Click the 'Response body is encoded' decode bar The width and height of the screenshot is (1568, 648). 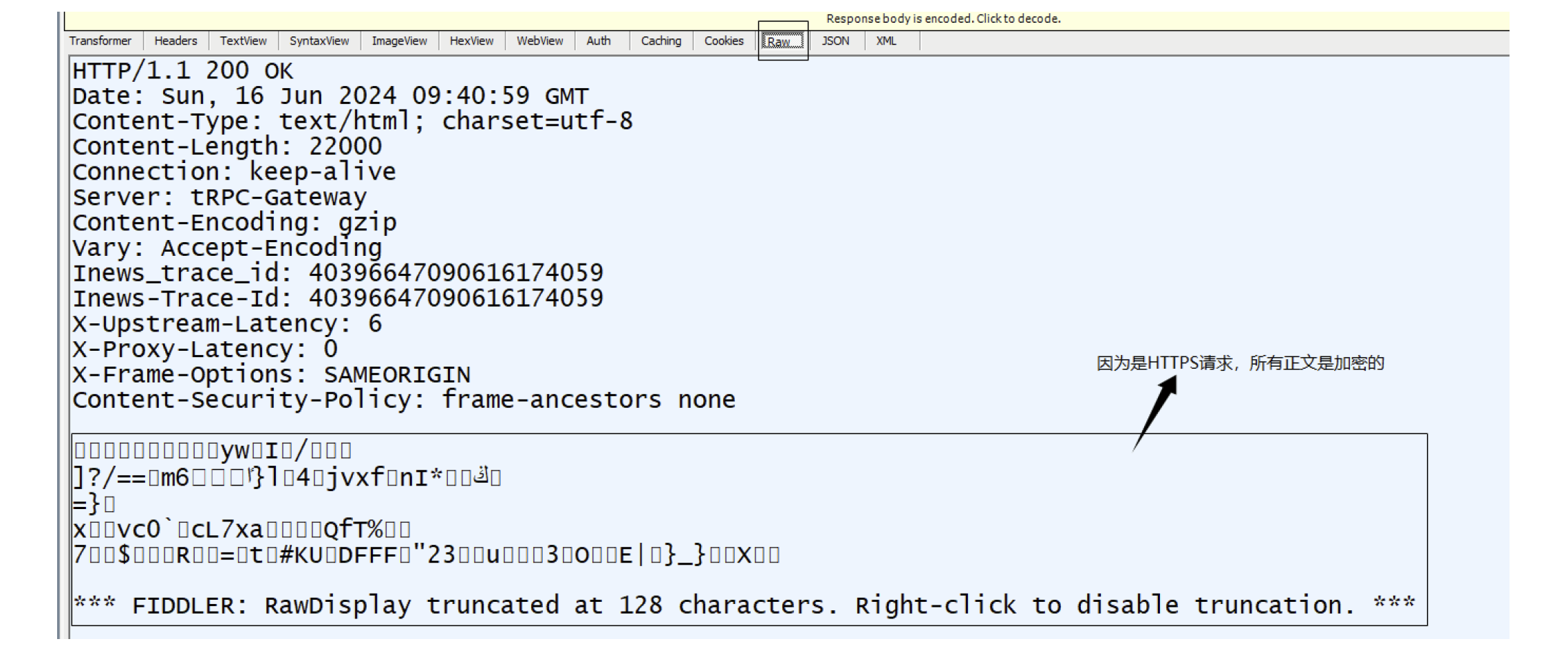click(x=786, y=19)
